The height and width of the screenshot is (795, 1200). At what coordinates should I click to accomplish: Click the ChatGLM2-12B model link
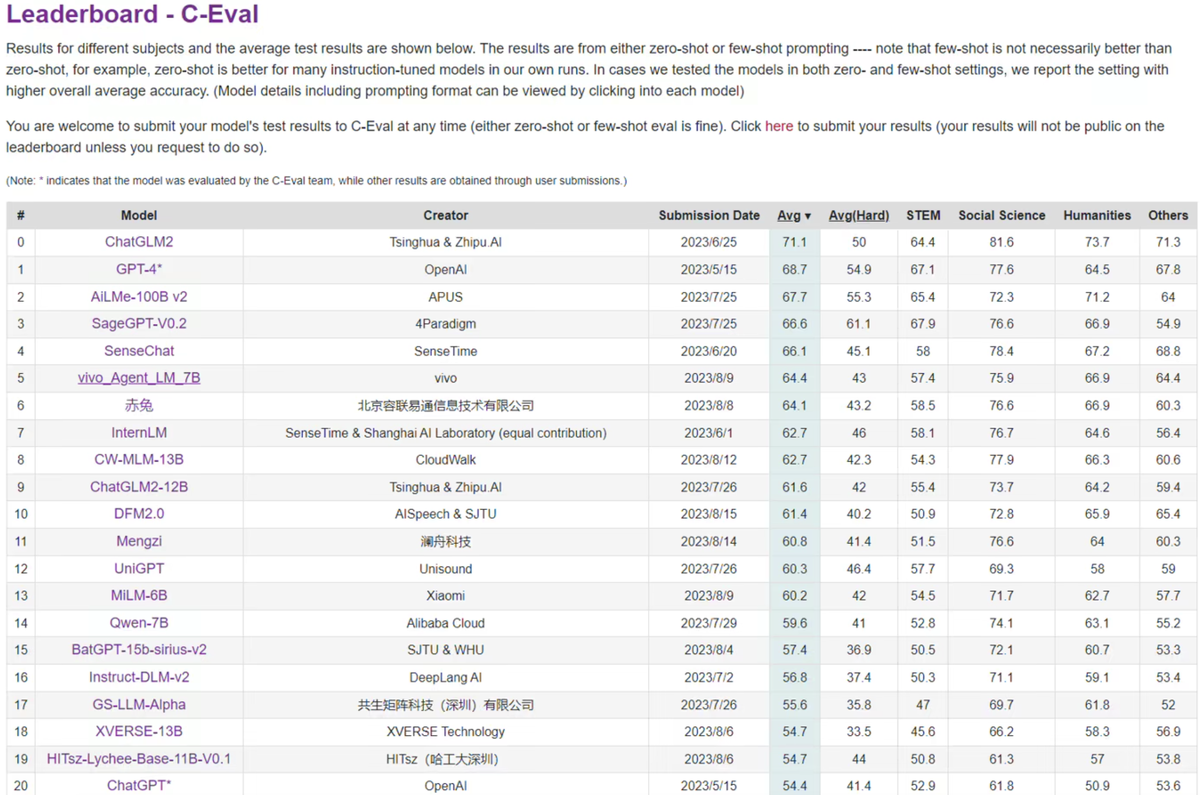[139, 487]
